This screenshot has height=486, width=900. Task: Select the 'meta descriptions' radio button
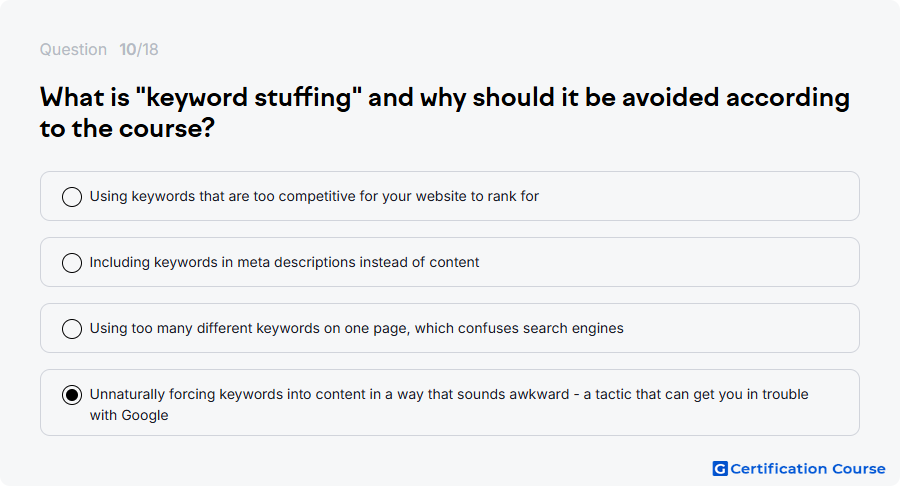(72, 263)
